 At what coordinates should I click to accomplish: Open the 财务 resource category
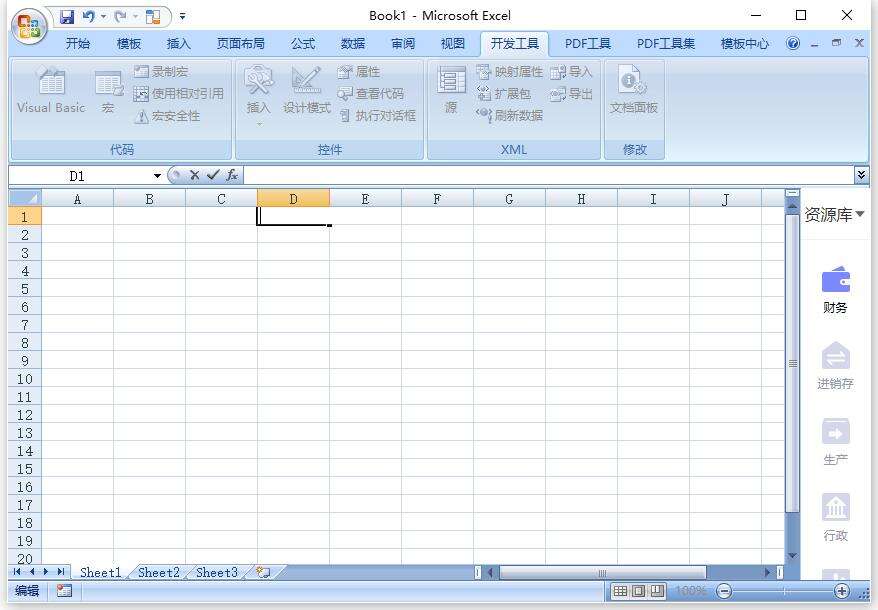[x=835, y=290]
